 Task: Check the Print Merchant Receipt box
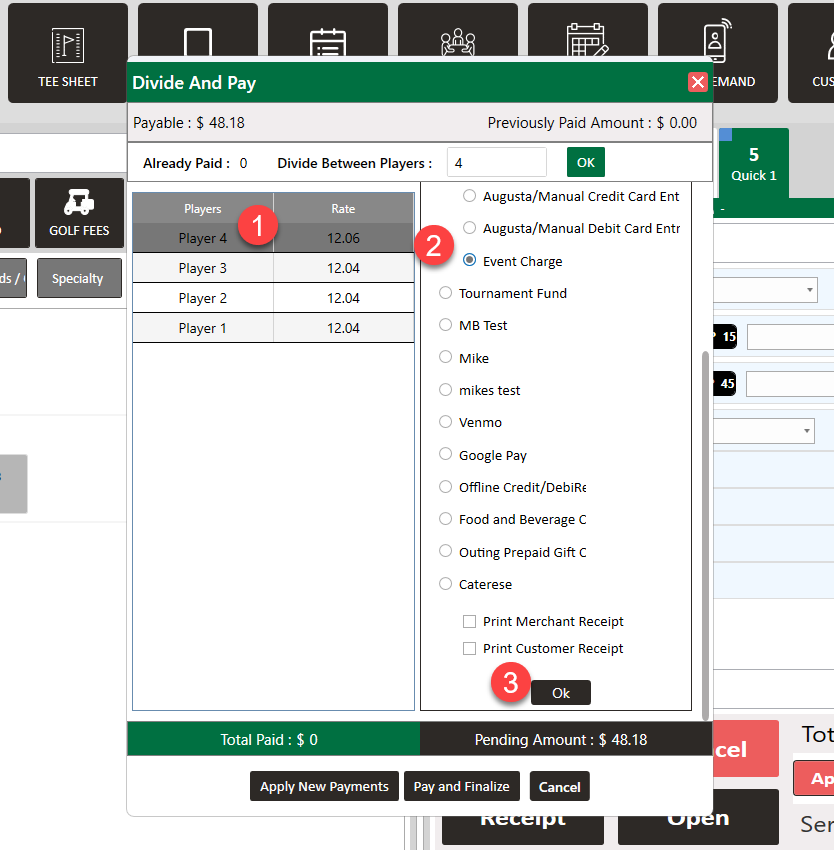click(470, 622)
